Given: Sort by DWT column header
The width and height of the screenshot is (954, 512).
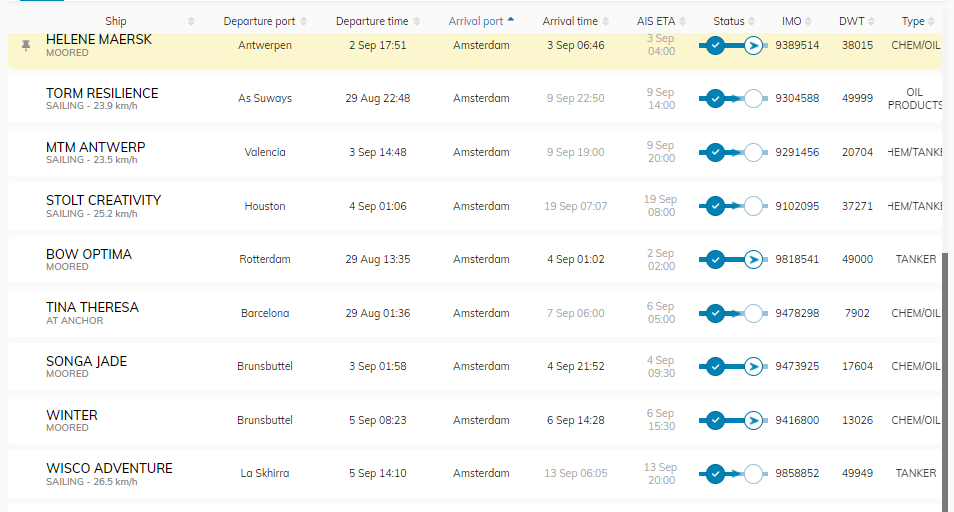Looking at the screenshot, I should tap(852, 21).
